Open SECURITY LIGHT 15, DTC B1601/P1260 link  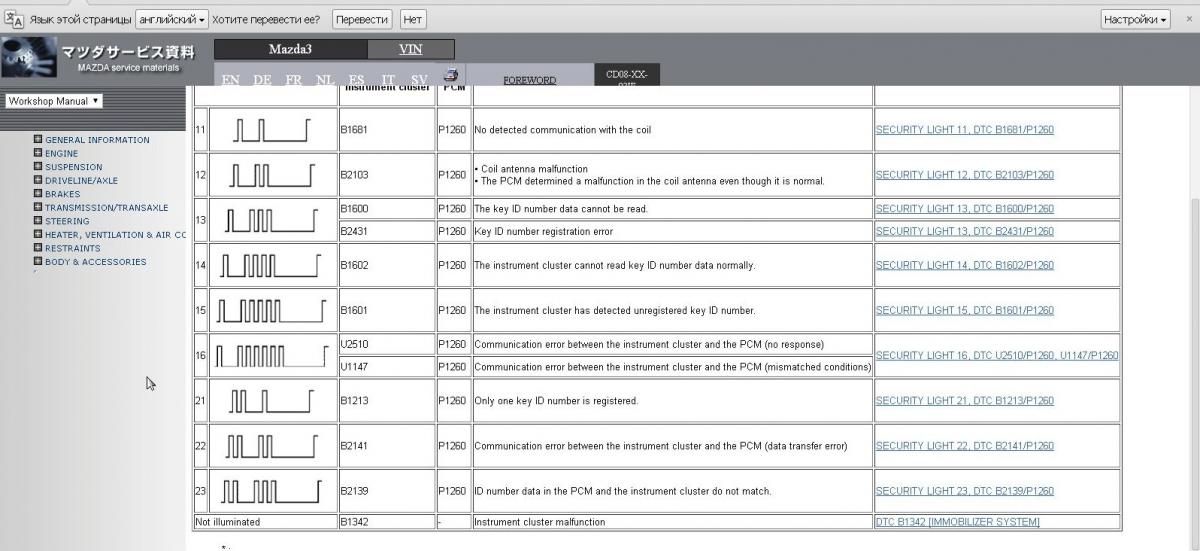tap(964, 310)
